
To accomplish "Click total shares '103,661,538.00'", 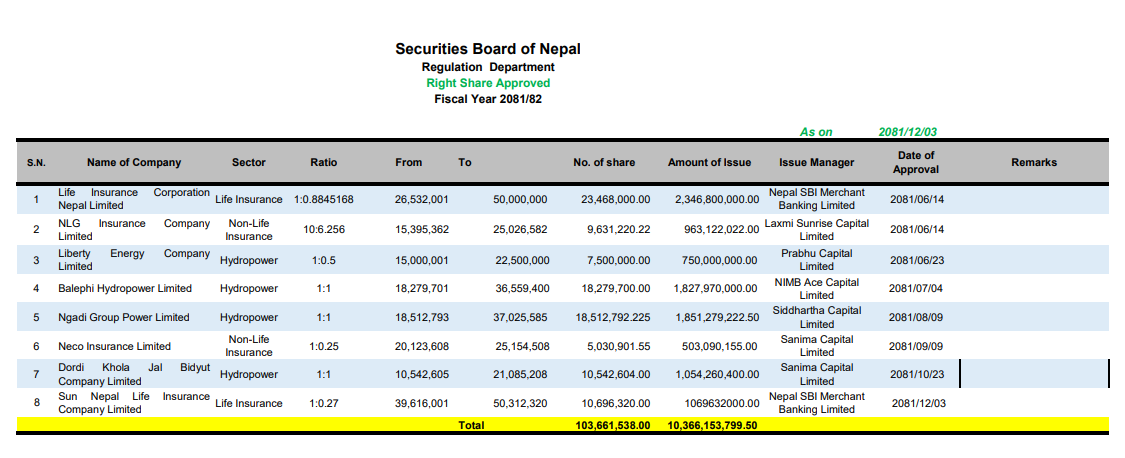I will tap(613, 425).
